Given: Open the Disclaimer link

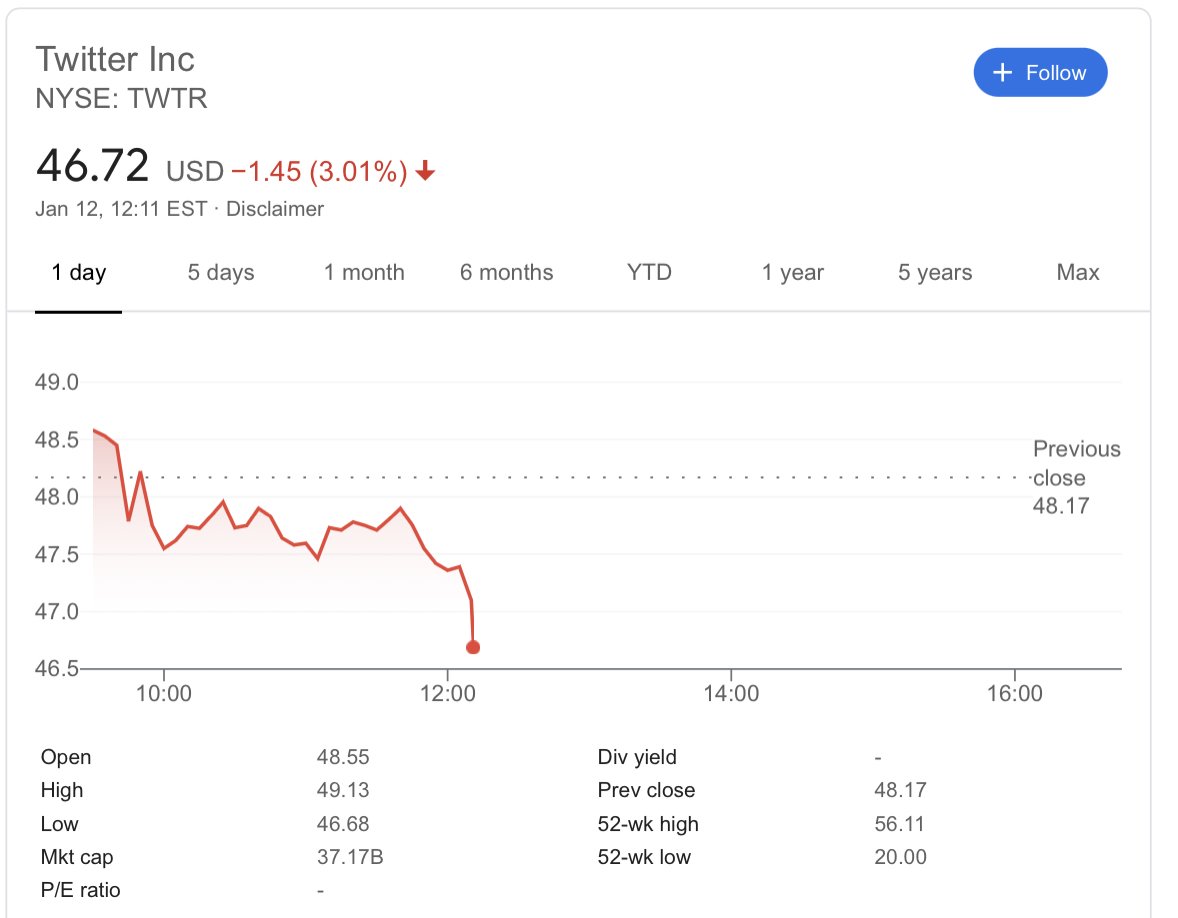Looking at the screenshot, I should (275, 209).
